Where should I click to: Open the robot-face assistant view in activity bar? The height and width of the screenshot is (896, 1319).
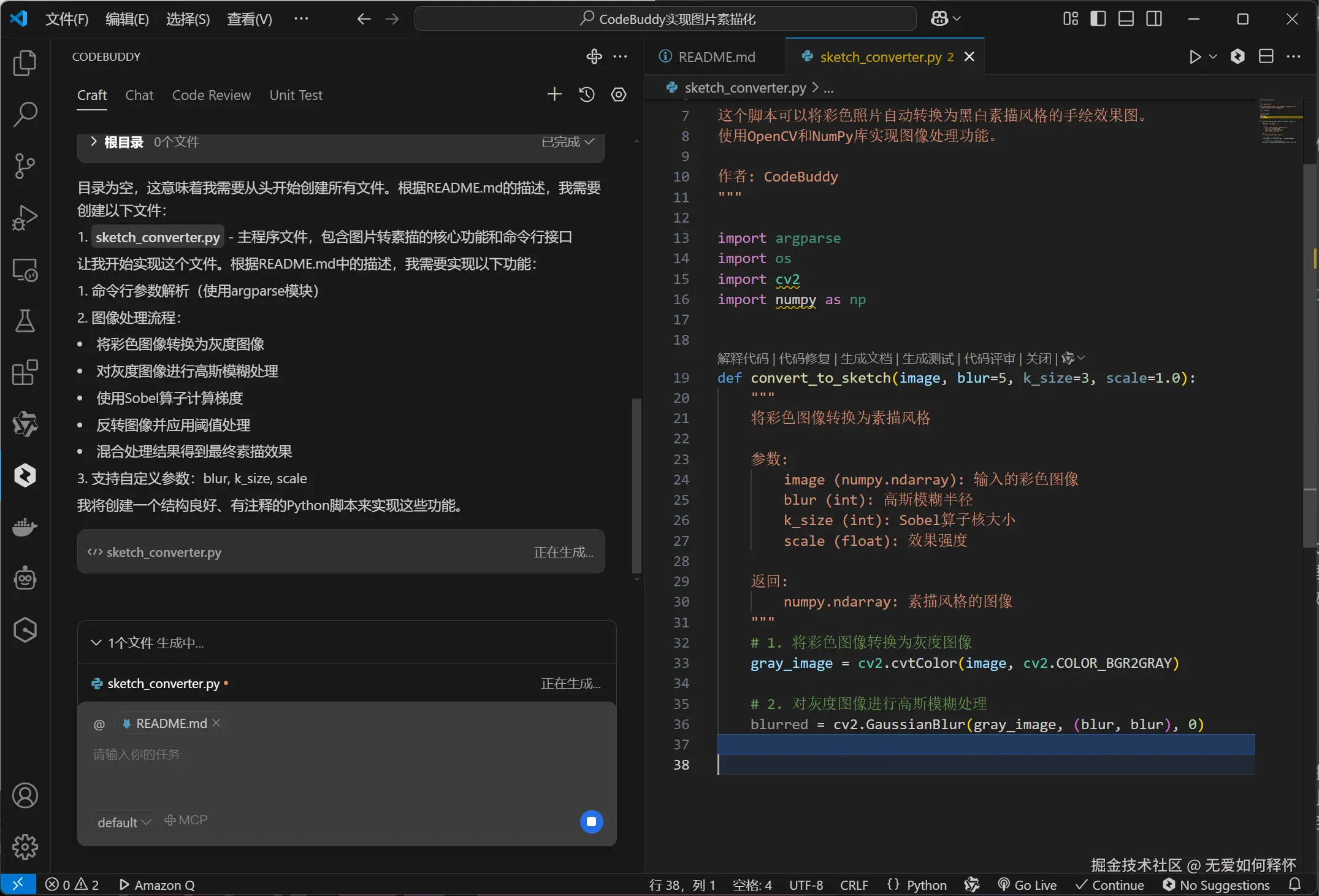tap(25, 578)
